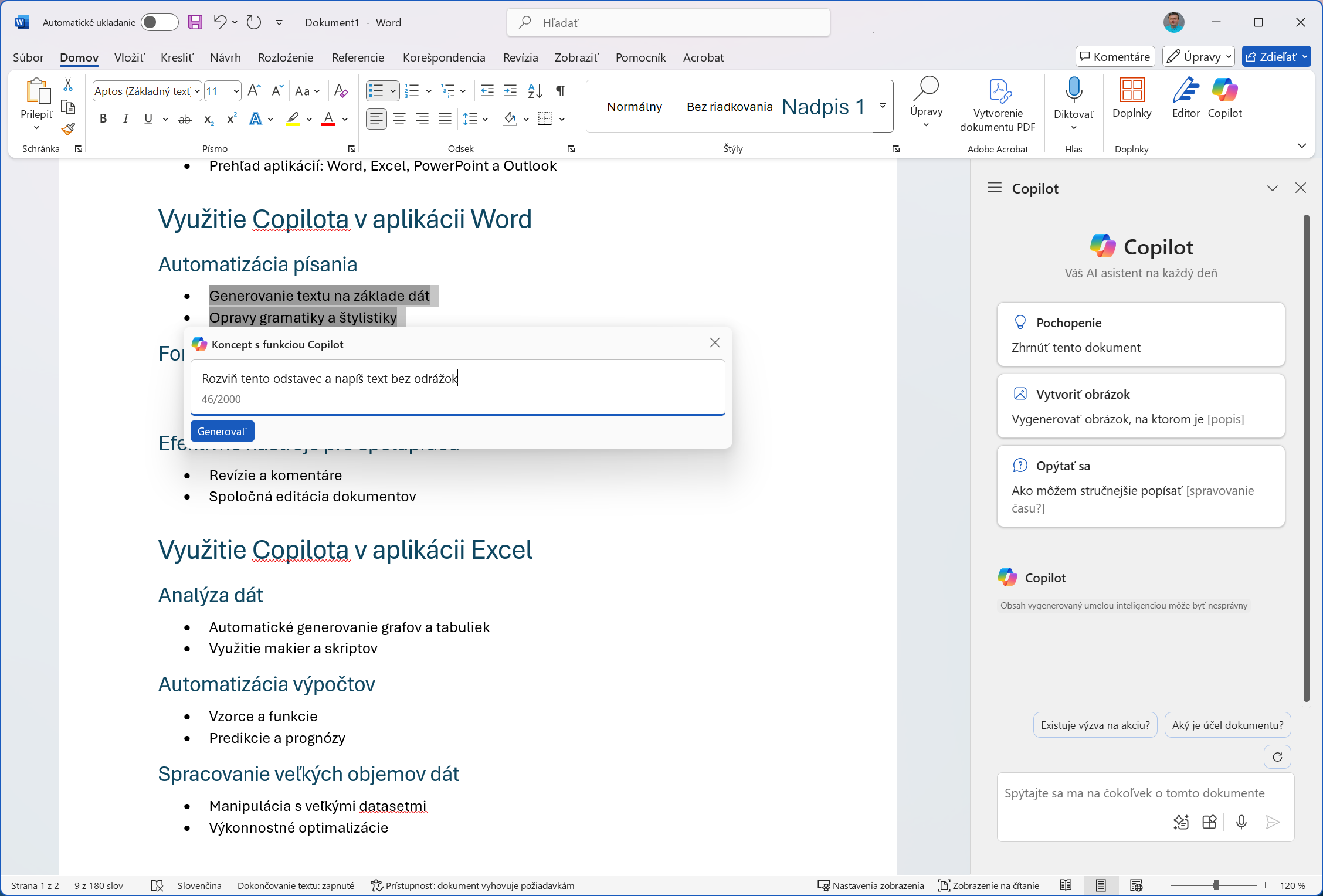The width and height of the screenshot is (1323, 896).
Task: Click the Generovať button
Action: (222, 432)
